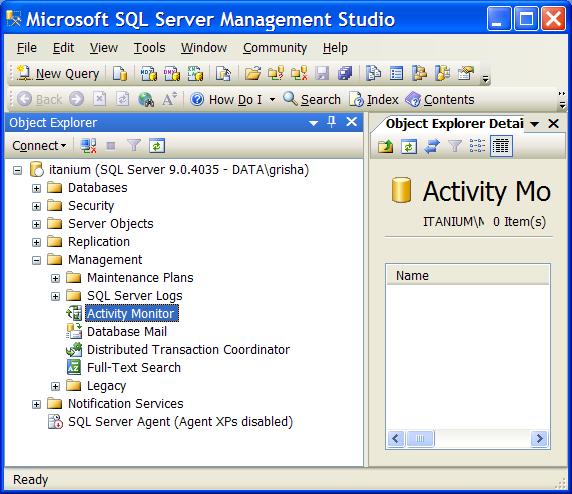Close the Object Explorer pane

click(x=351, y=122)
